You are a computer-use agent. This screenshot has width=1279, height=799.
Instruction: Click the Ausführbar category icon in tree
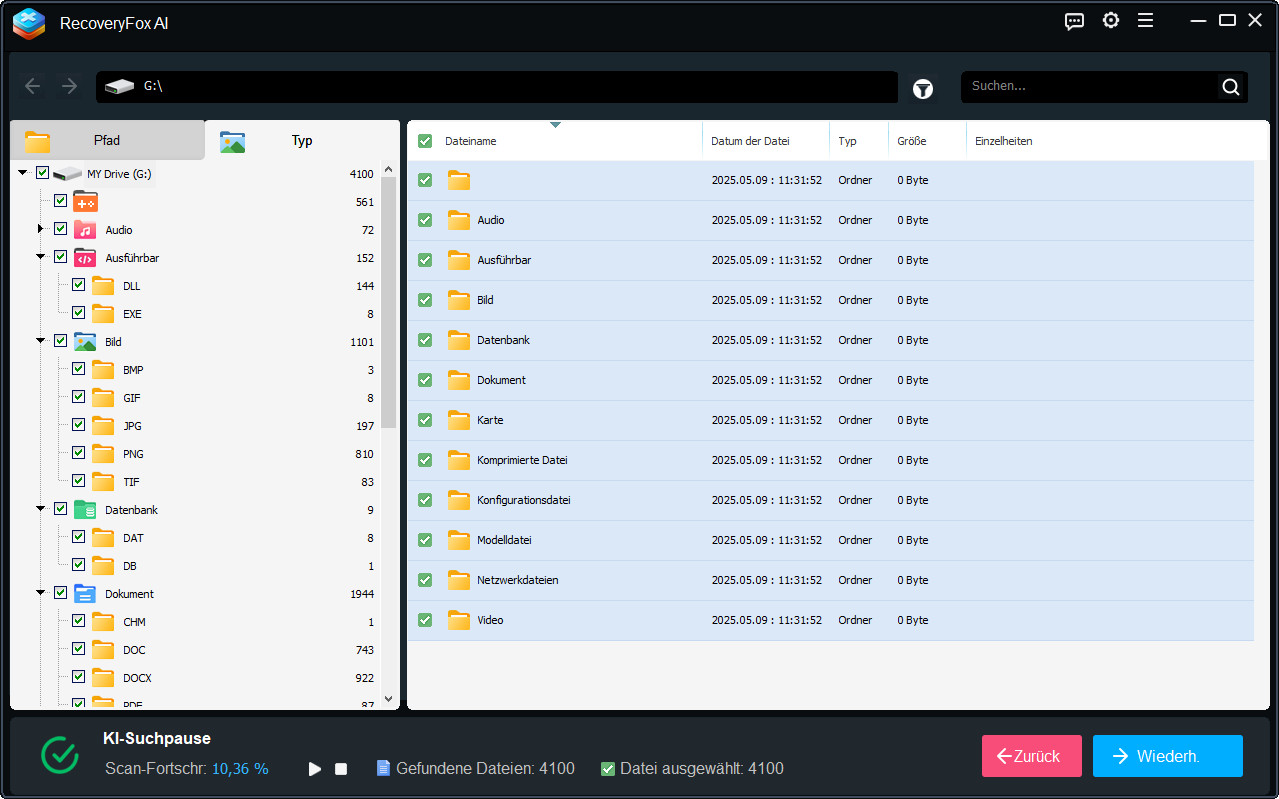(85, 258)
